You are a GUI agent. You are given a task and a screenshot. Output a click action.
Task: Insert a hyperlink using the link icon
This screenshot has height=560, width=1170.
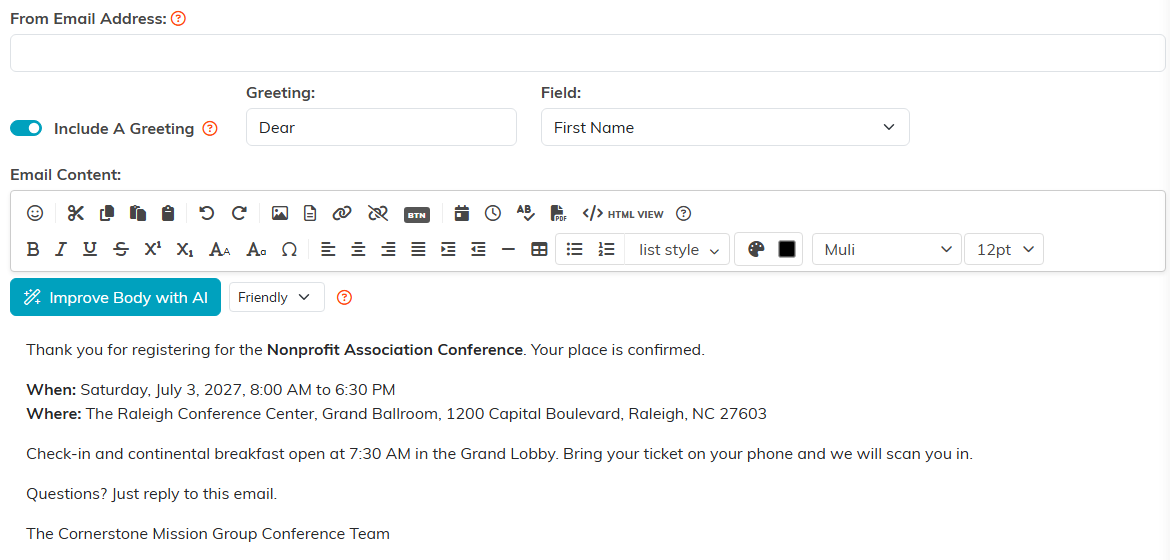tap(342, 214)
